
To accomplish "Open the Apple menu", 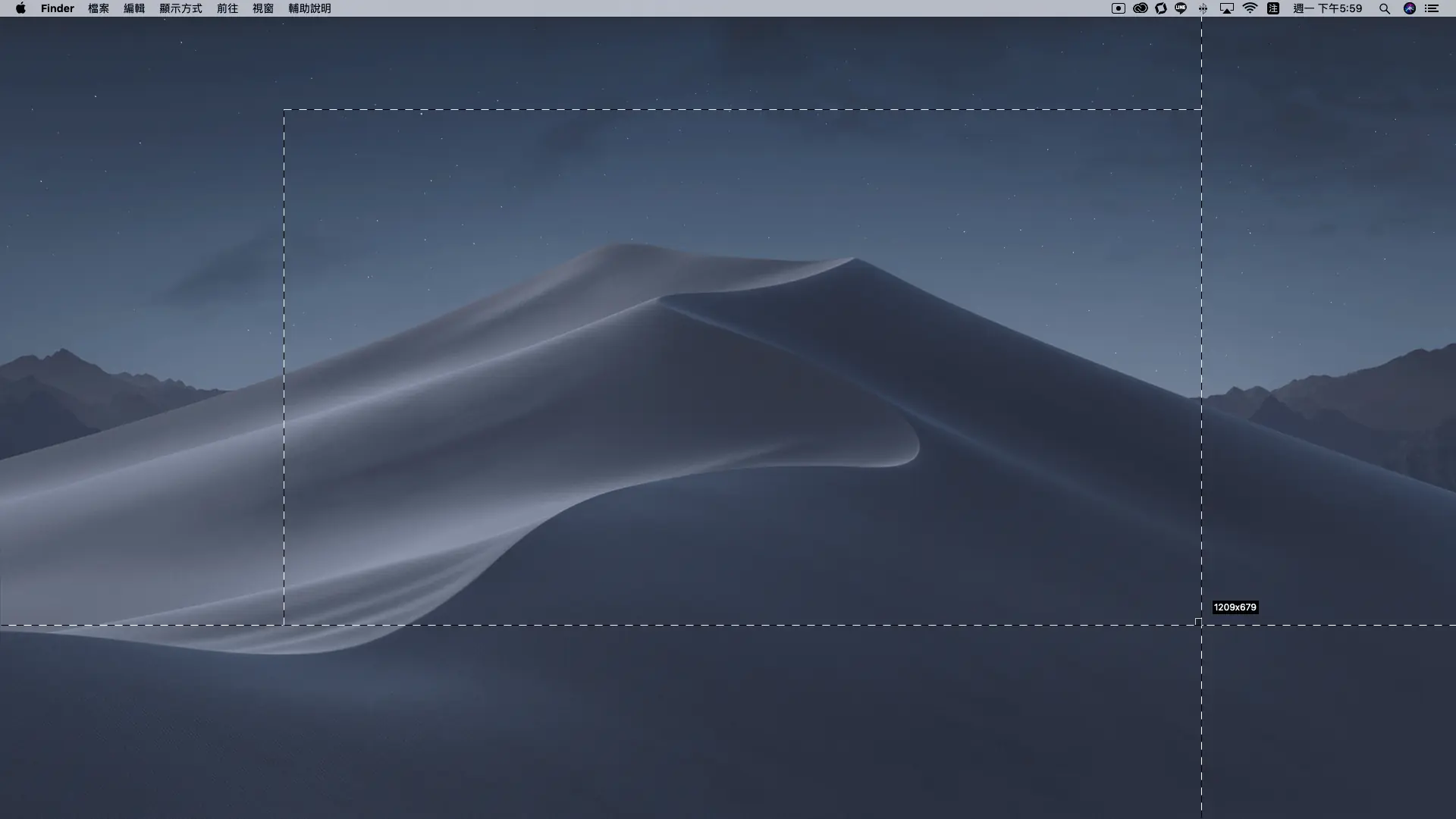I will (20, 8).
